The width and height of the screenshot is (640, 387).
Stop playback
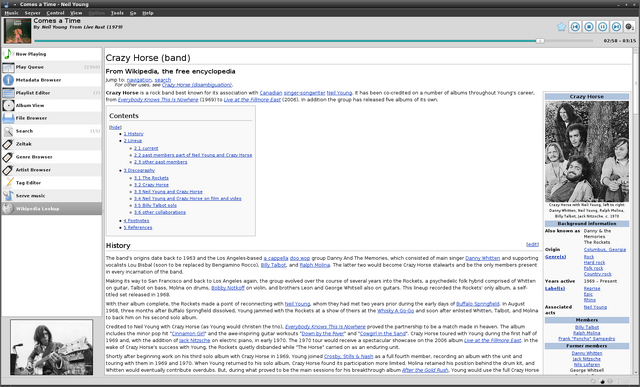pos(589,27)
